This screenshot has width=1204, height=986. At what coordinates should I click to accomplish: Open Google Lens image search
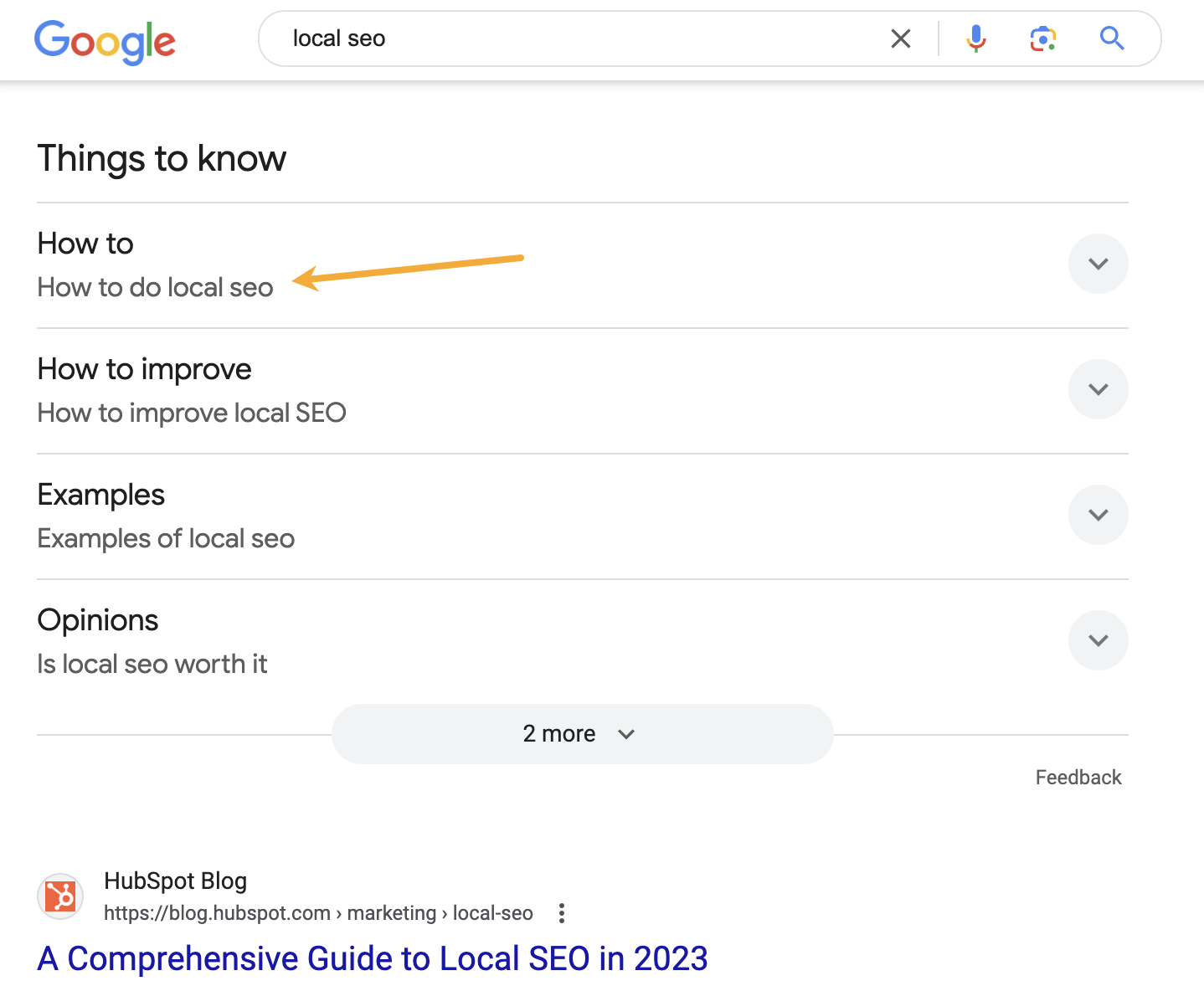pos(1042,39)
